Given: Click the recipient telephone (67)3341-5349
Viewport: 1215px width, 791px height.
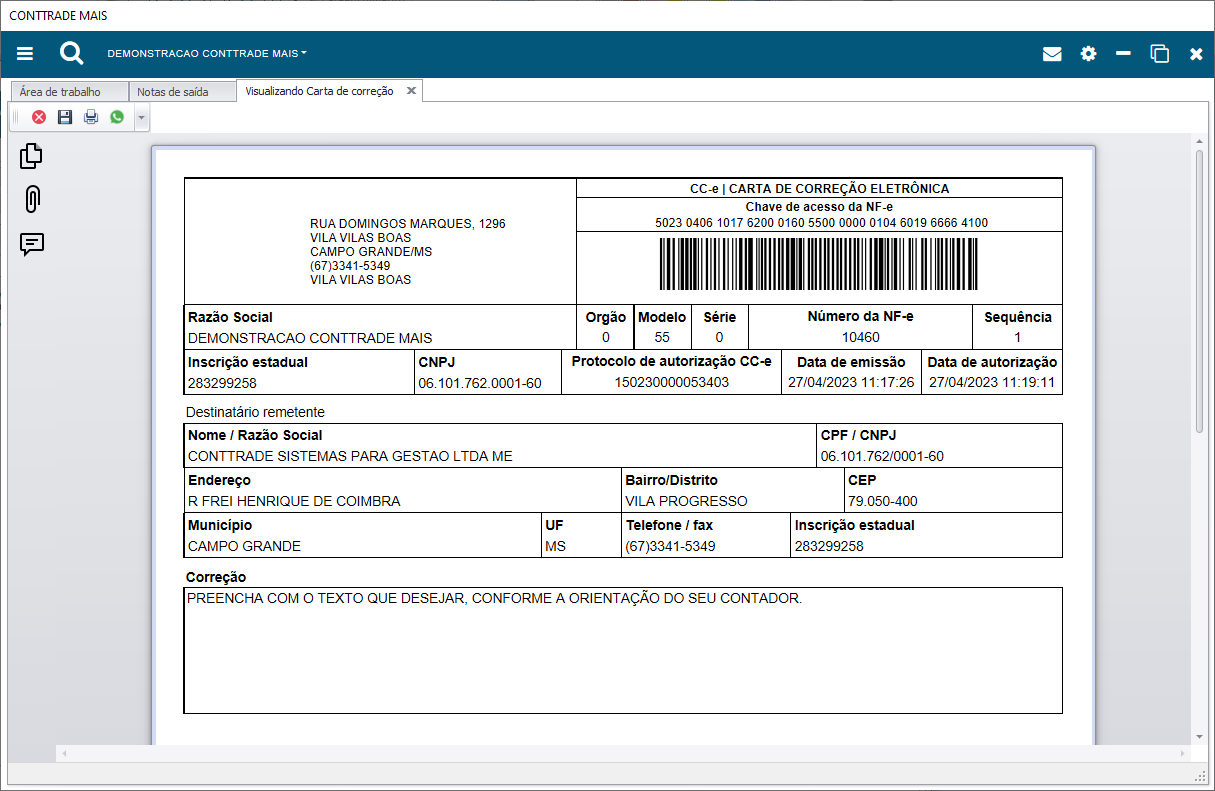Looking at the screenshot, I should click(670, 546).
